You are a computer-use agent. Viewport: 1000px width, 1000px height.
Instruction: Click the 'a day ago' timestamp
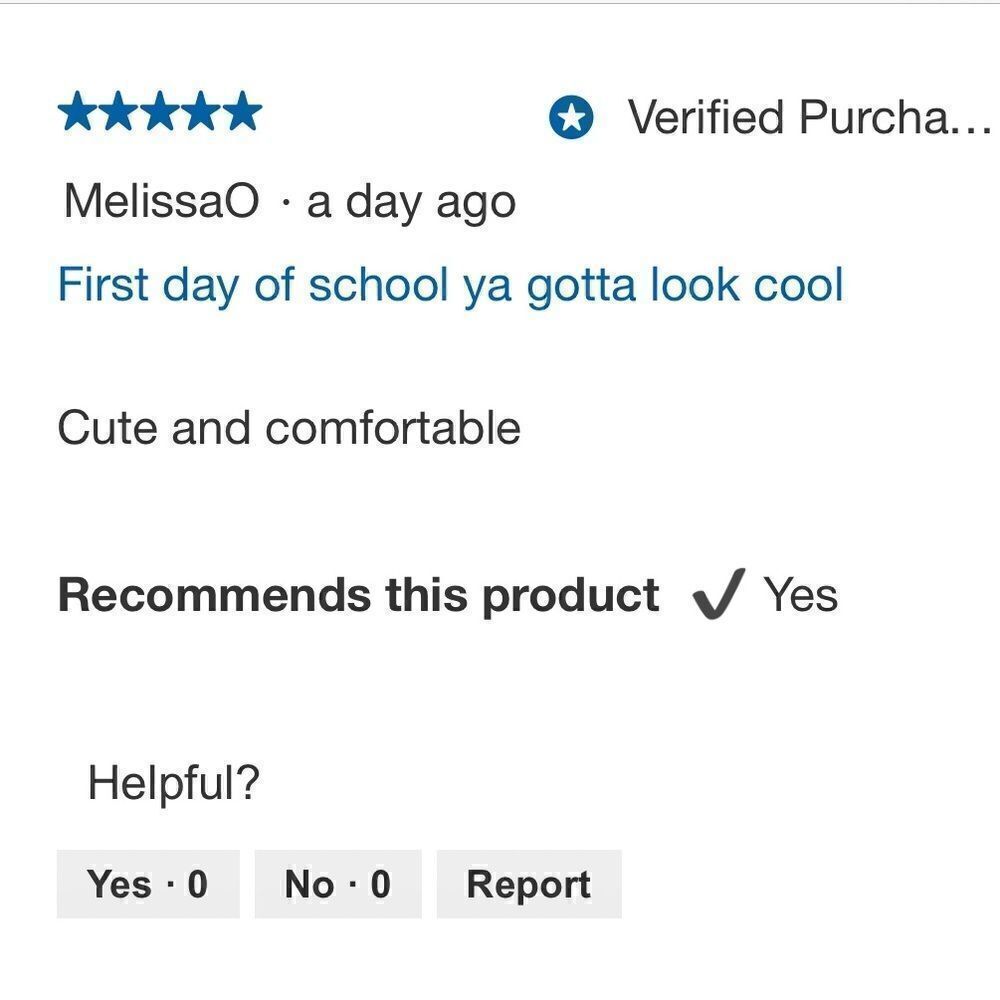click(411, 203)
